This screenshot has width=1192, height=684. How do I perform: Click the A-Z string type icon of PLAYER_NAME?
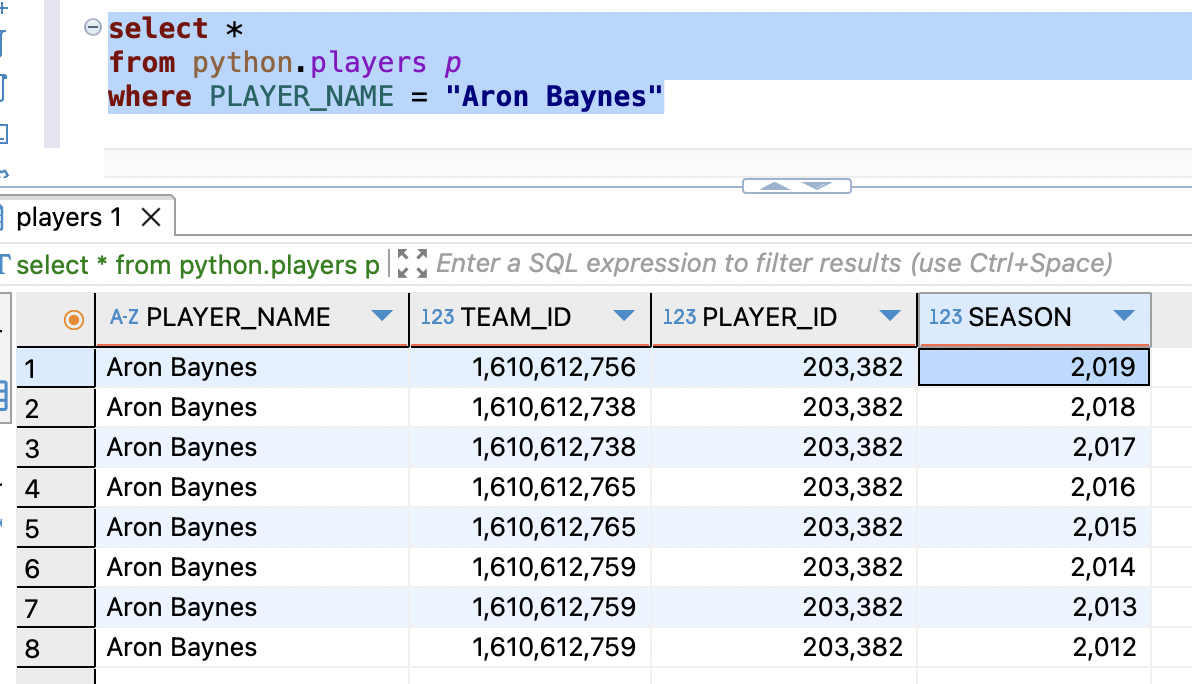point(124,317)
